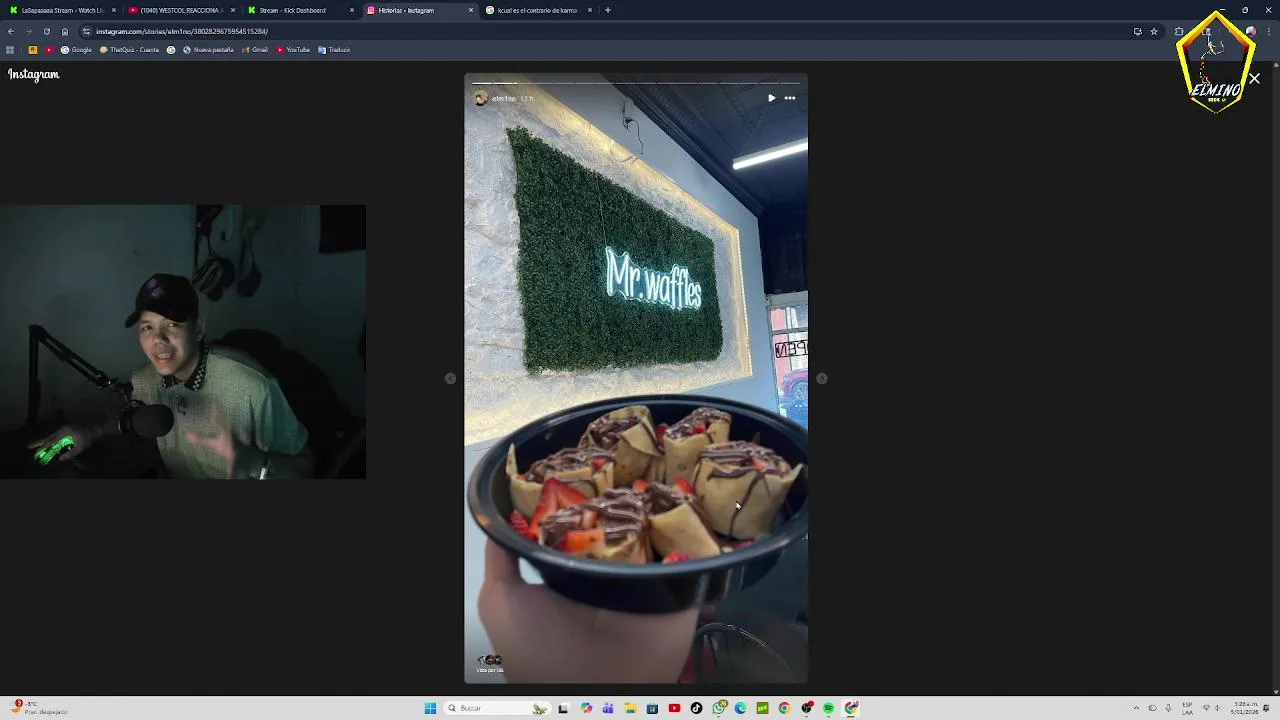Switch to LaSapaaaaa Stream Kick tab
Viewport: 1280px width, 720px height.
coord(62,10)
